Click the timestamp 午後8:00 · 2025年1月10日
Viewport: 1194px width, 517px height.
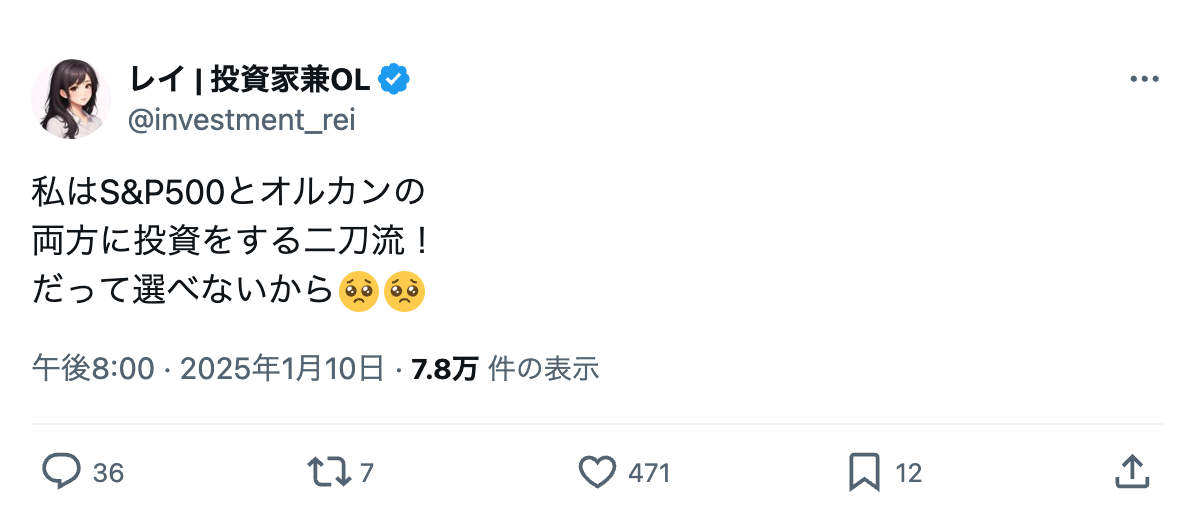[208, 369]
